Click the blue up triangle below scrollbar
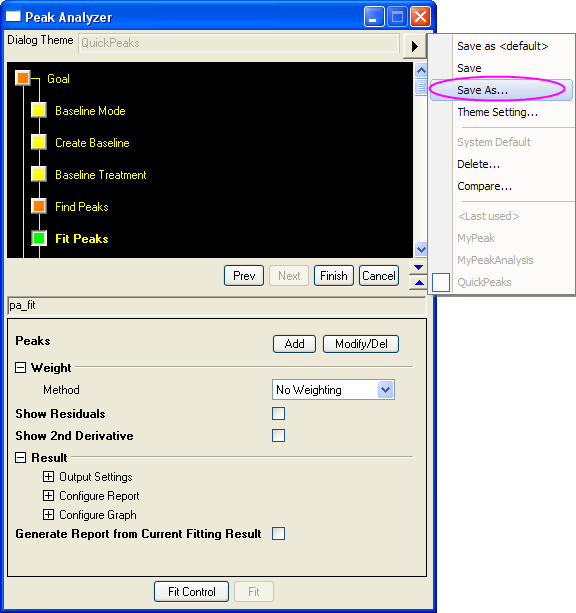Image resolution: width=576 pixels, height=613 pixels. [x=418, y=282]
